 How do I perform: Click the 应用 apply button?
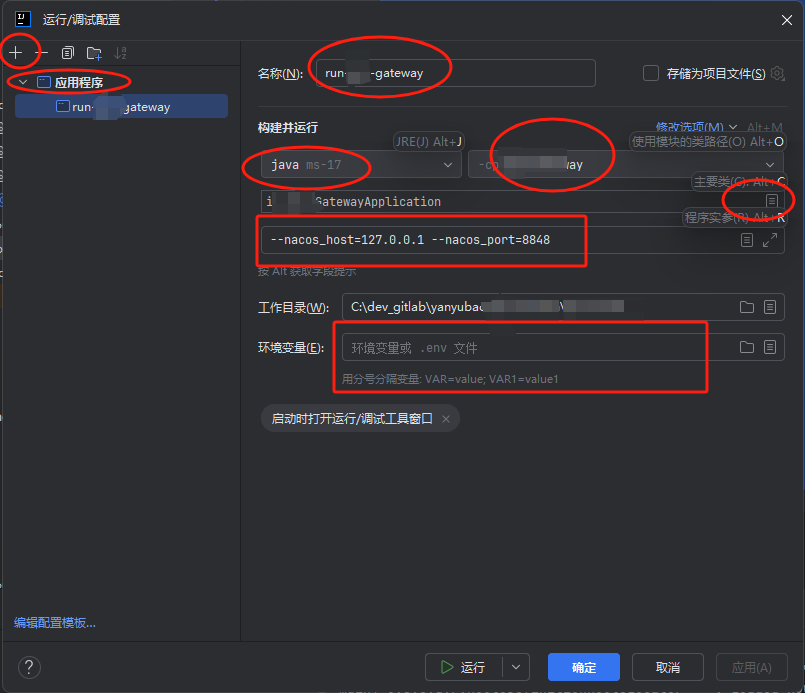[752, 667]
